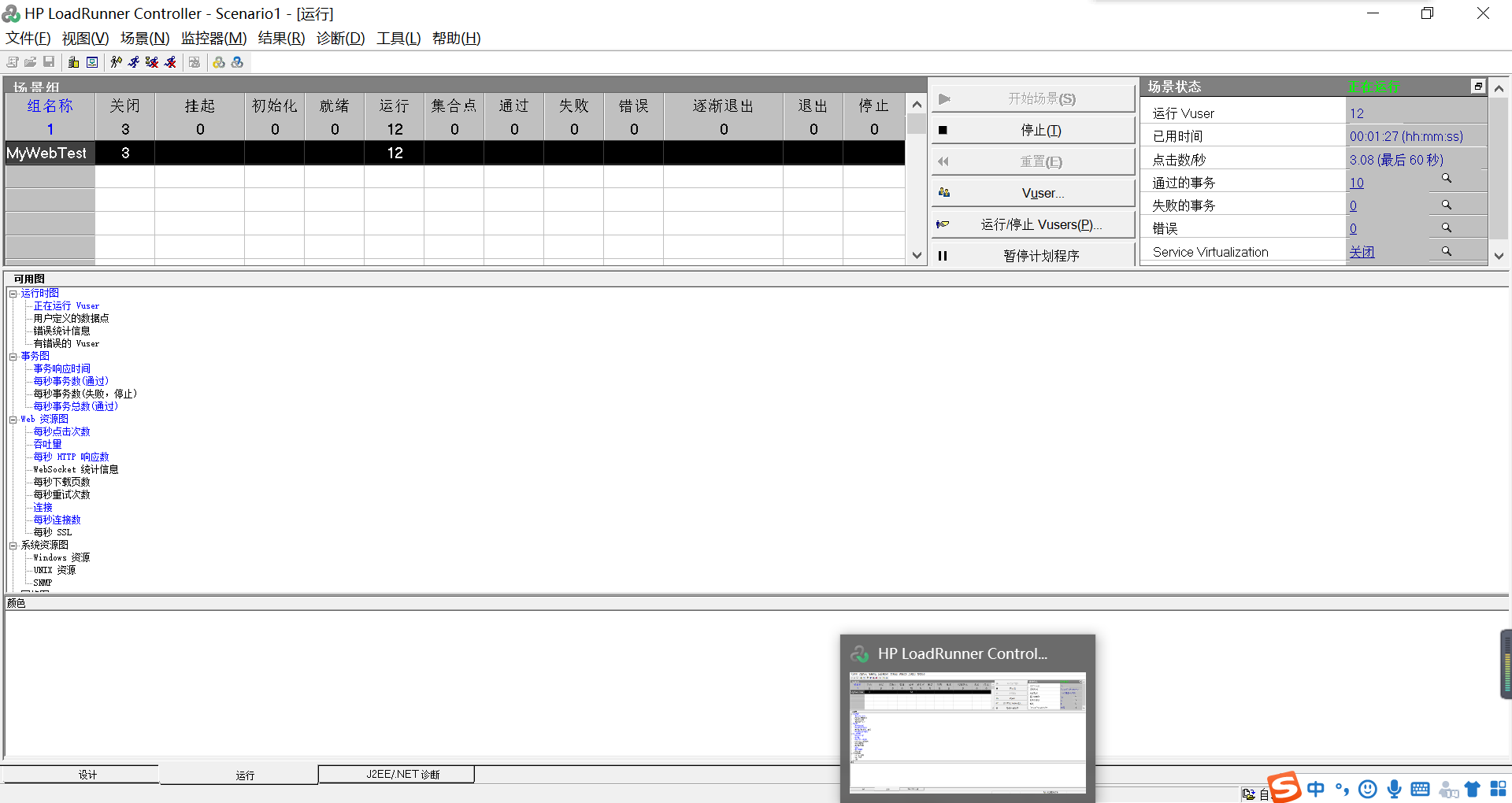Image resolution: width=1512 pixels, height=803 pixels.
Task: Click the Sogou voice microphone icon
Action: click(1394, 789)
